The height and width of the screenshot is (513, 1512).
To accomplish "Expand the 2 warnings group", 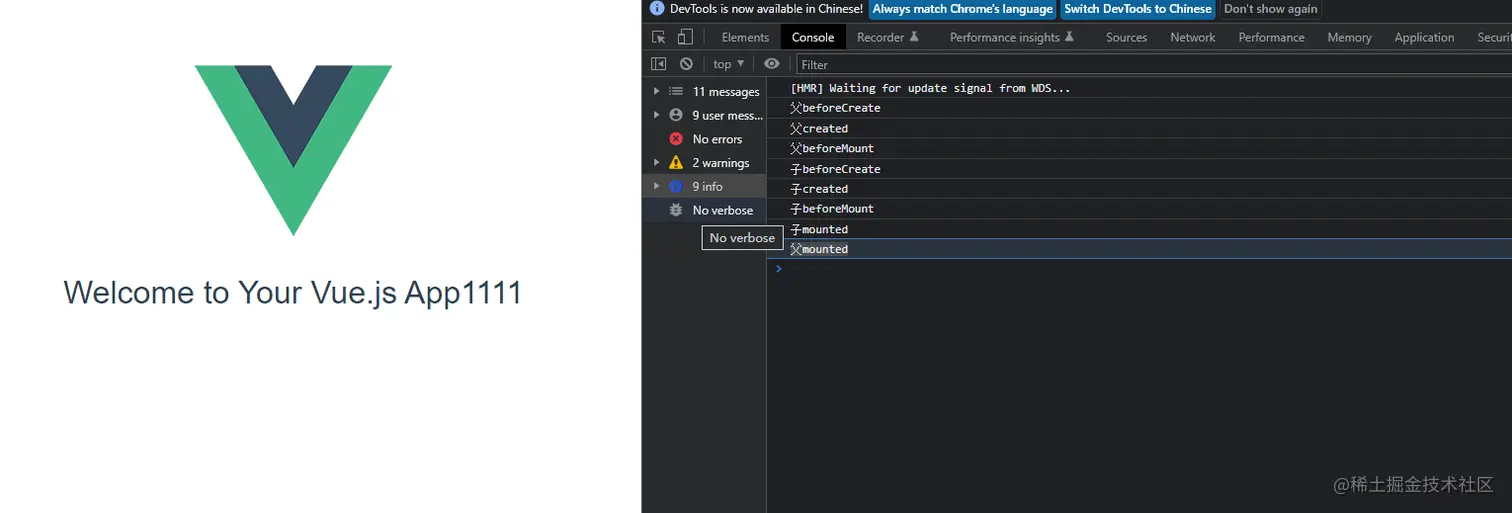I will [x=656, y=162].
